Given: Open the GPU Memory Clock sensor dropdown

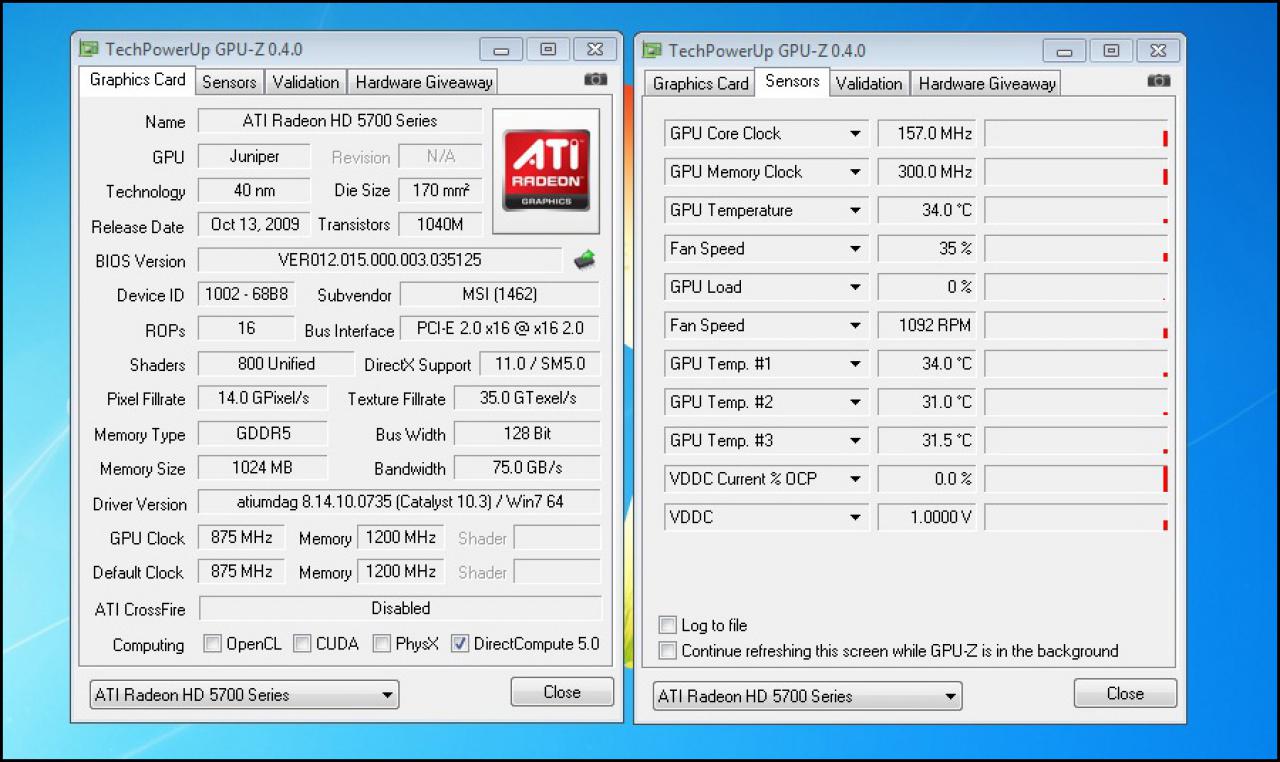Looking at the screenshot, I should tap(855, 172).
